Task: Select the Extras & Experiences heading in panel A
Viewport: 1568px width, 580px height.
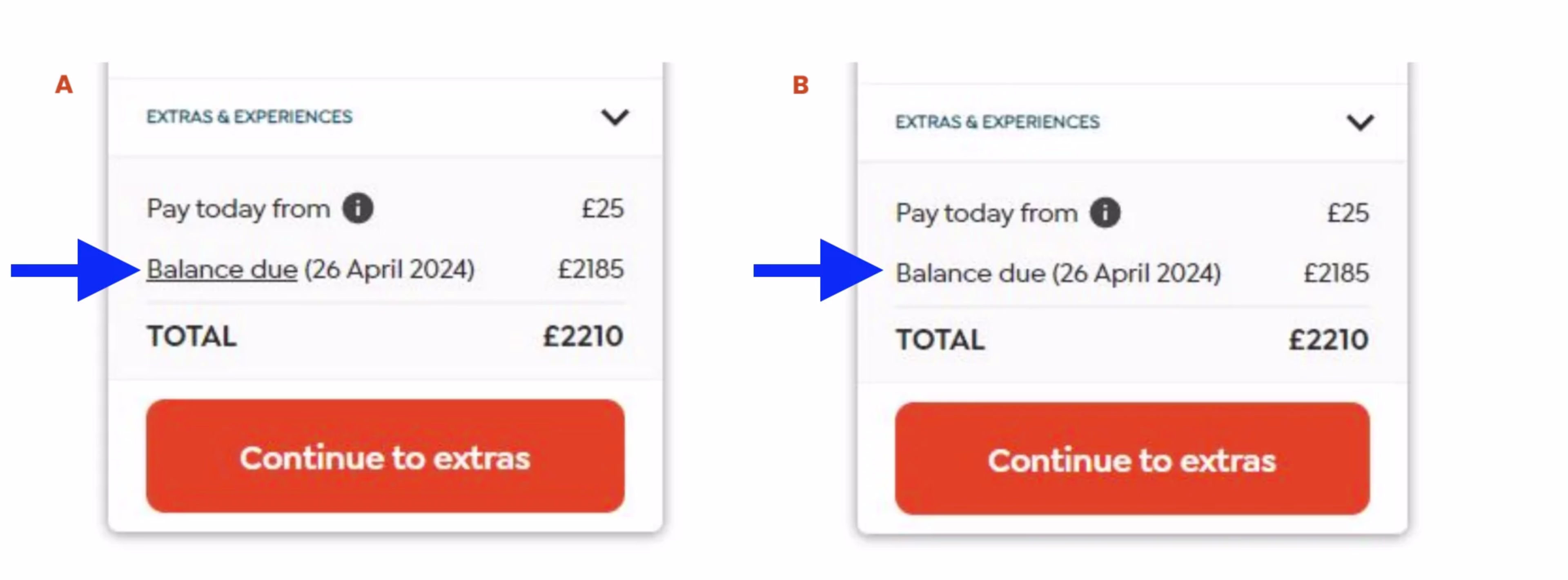Action: 249,116
